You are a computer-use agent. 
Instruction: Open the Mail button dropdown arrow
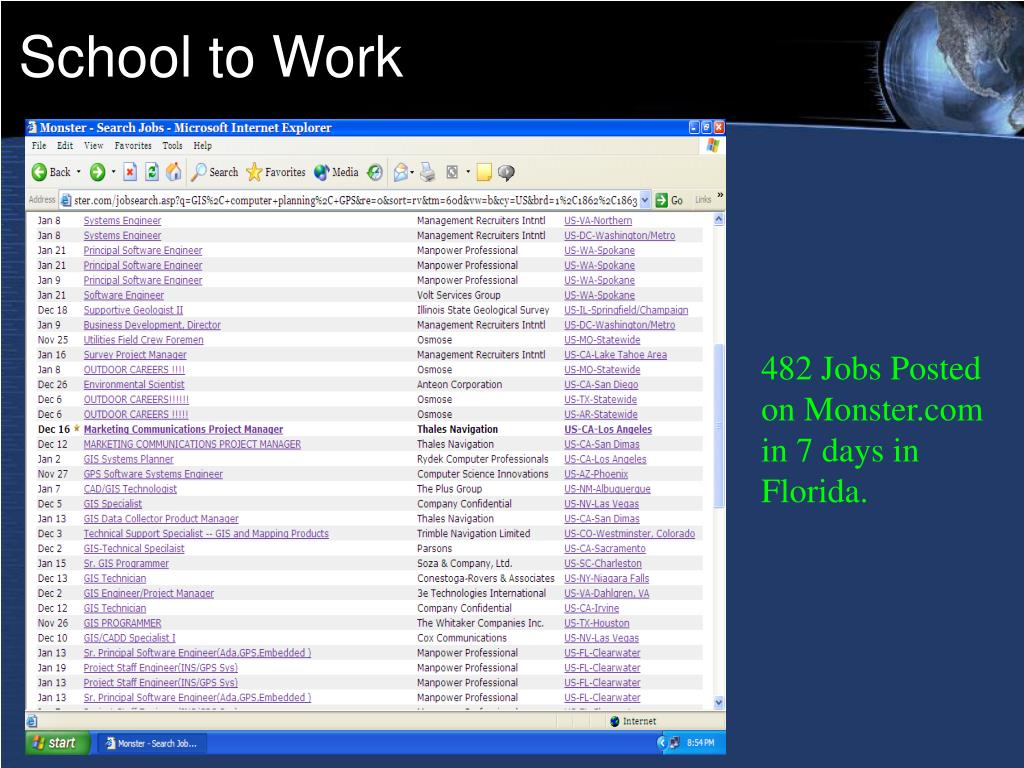[x=412, y=172]
